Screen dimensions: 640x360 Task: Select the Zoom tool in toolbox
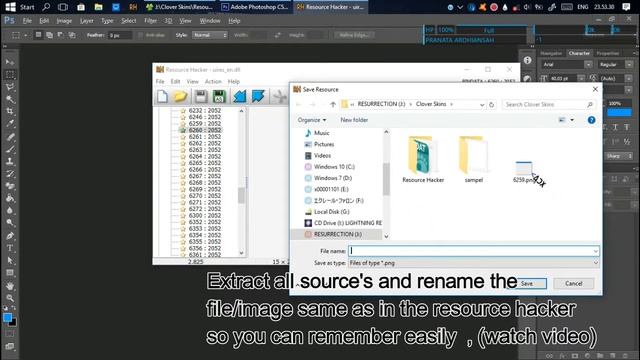[10, 298]
